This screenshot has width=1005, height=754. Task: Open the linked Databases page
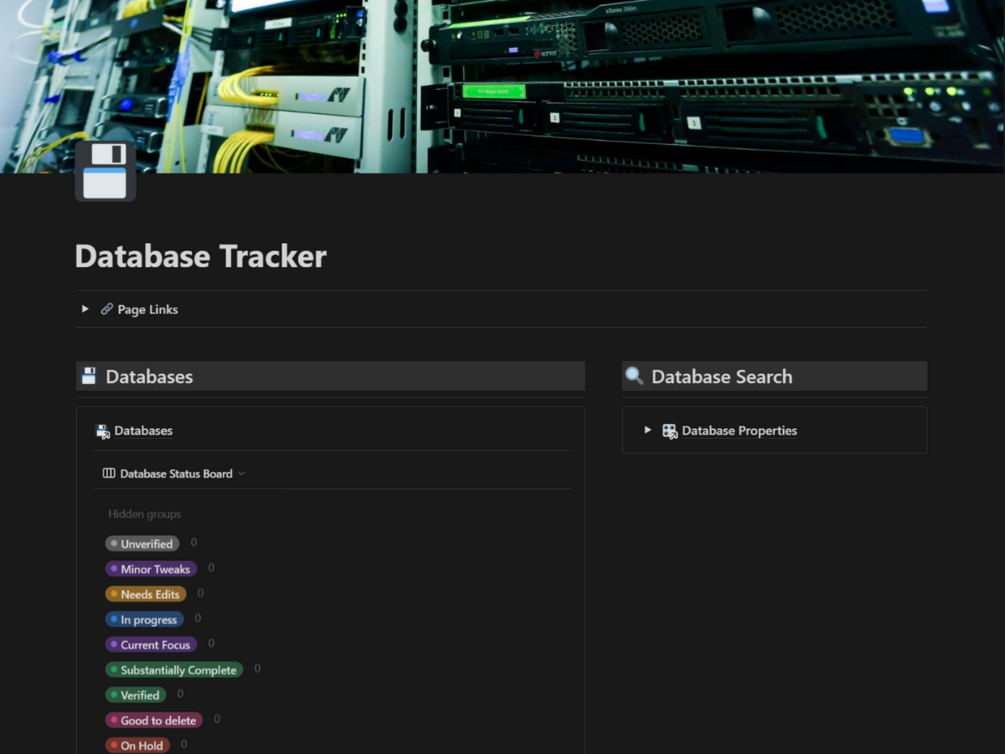point(144,431)
